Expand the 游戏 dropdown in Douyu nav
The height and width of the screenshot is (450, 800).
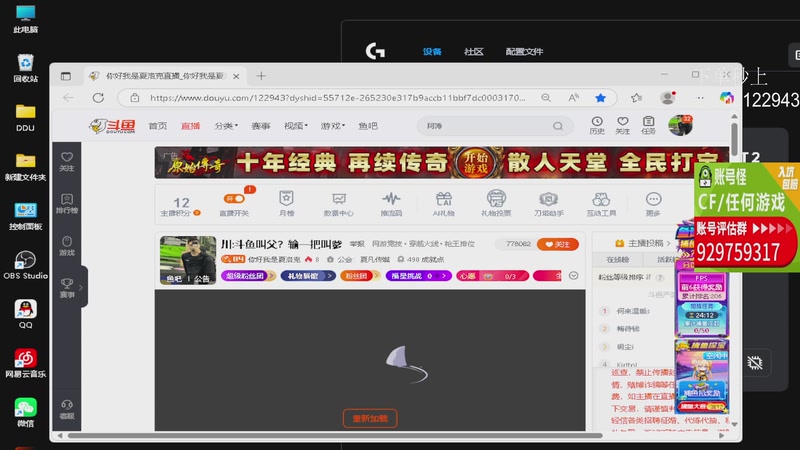pos(333,126)
